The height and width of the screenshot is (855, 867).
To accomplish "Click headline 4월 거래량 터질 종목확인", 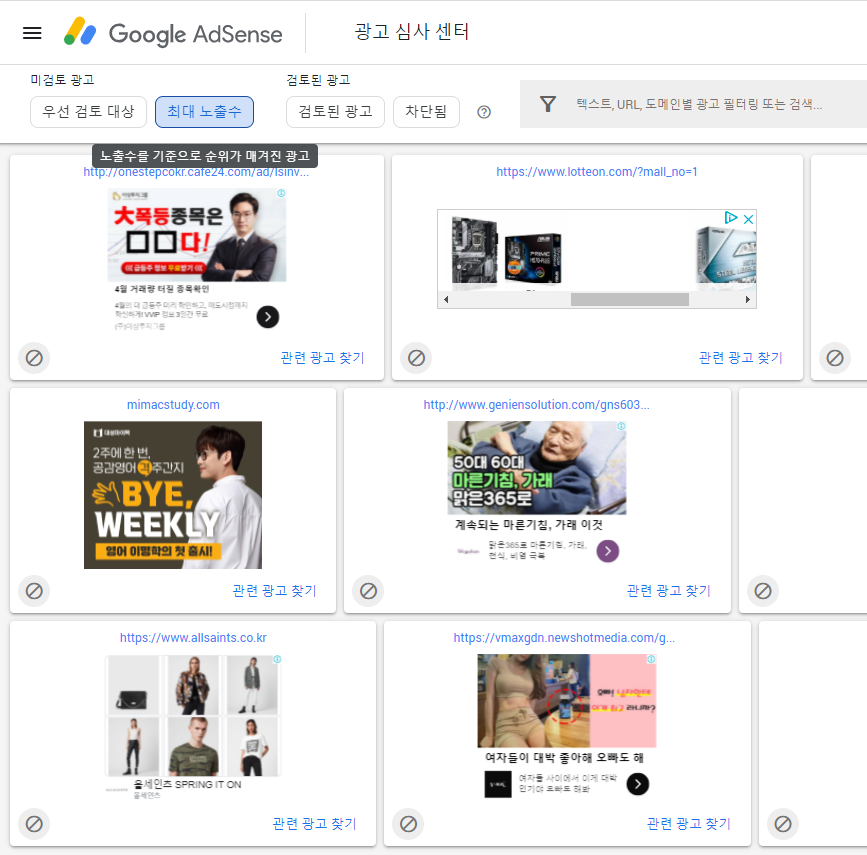I will [162, 289].
